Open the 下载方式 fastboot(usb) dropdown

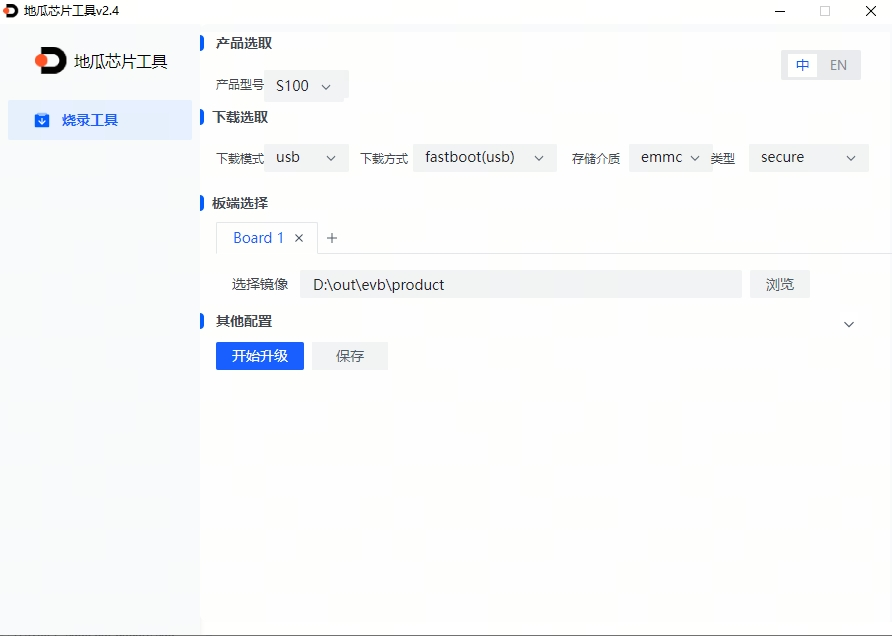(484, 158)
